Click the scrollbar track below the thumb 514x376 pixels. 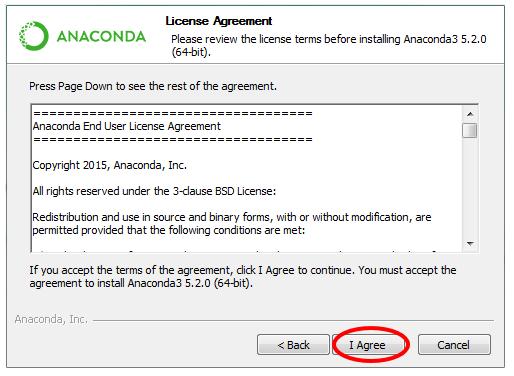coord(470,187)
